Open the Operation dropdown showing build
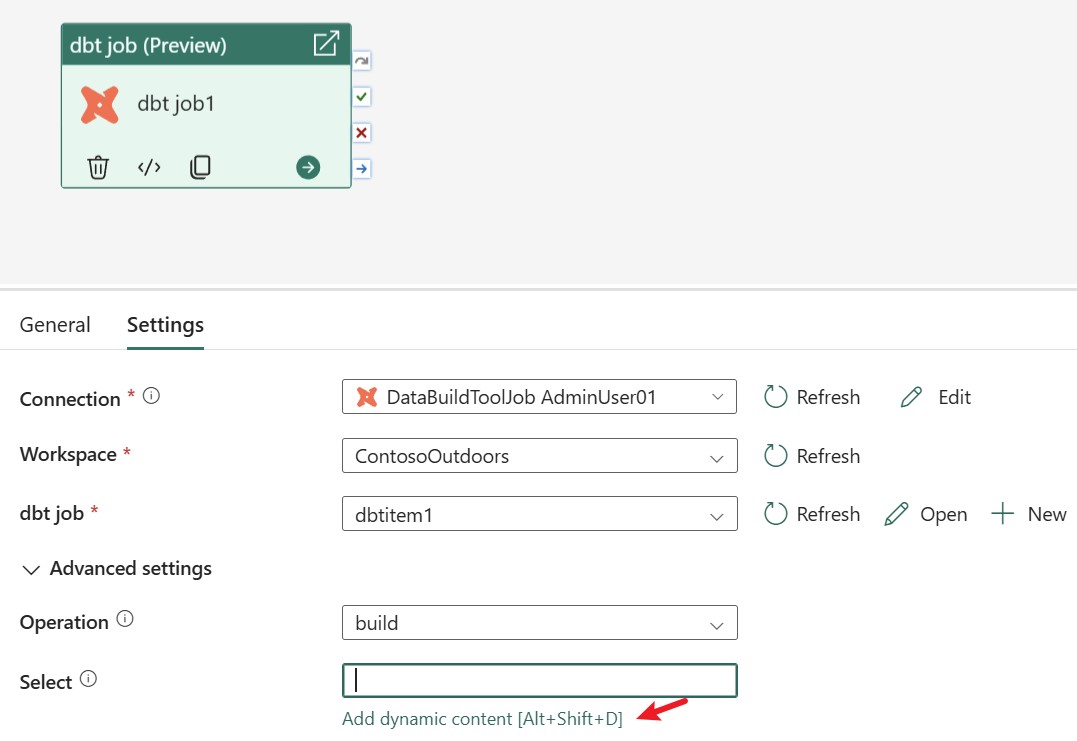This screenshot has height=741, width=1077. pyautogui.click(x=539, y=623)
